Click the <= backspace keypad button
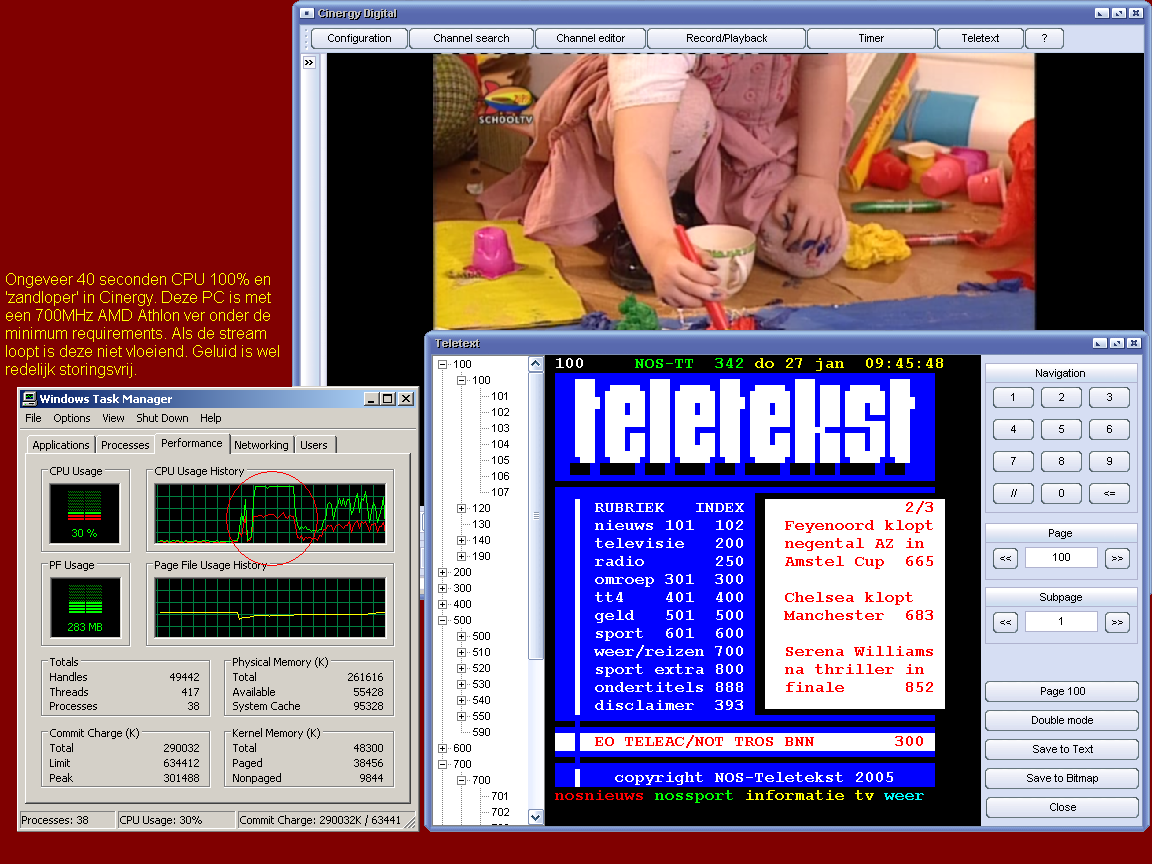Image resolution: width=1152 pixels, height=864 pixels. [1109, 493]
